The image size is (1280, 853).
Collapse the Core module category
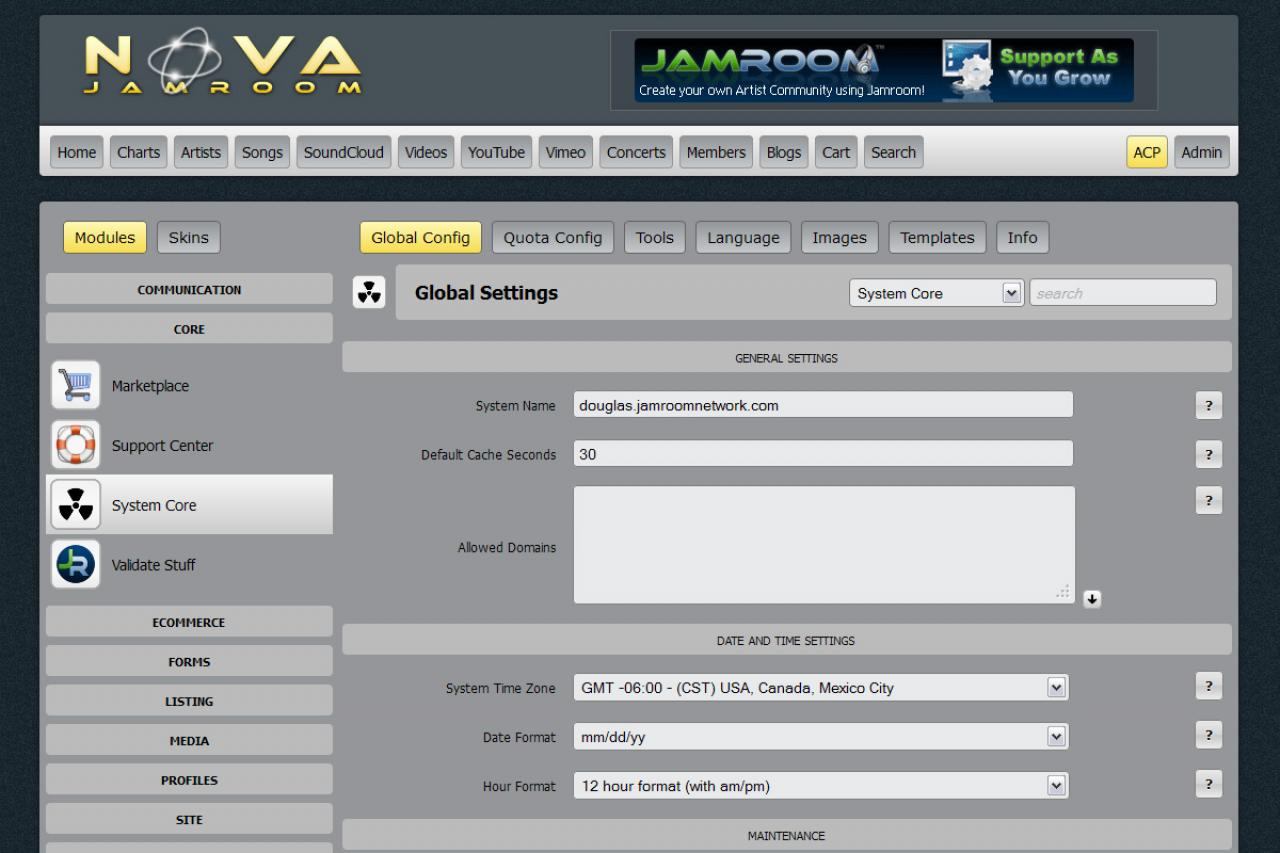[189, 329]
